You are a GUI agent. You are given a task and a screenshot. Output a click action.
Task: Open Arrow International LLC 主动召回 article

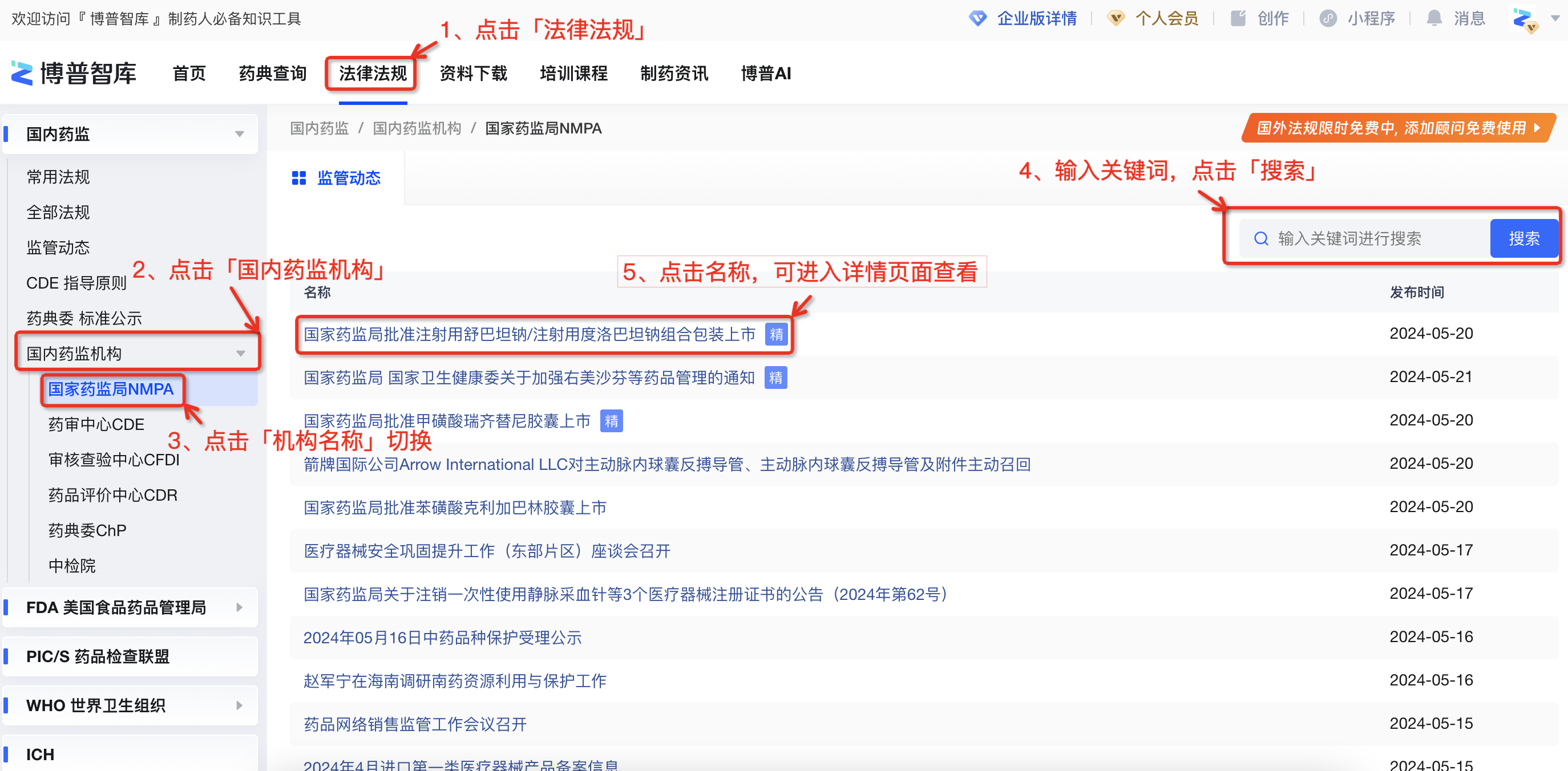667,464
